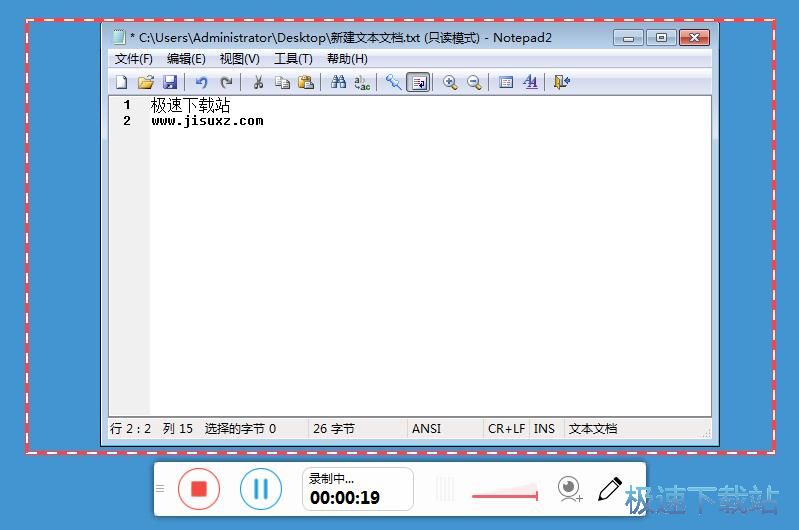Minimize the Notepad2 window
This screenshot has width=799, height=530.
click(629, 38)
